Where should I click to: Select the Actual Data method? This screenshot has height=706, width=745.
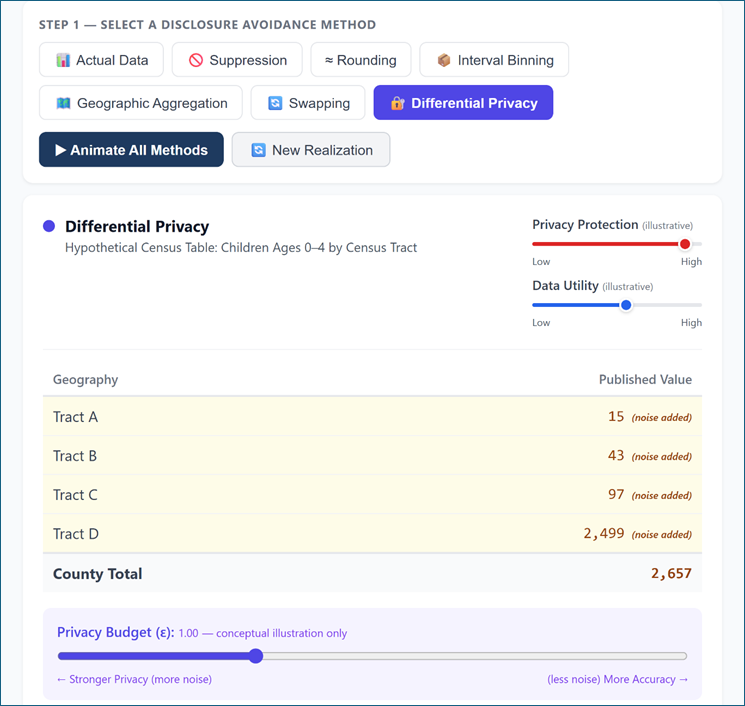[x=101, y=60]
